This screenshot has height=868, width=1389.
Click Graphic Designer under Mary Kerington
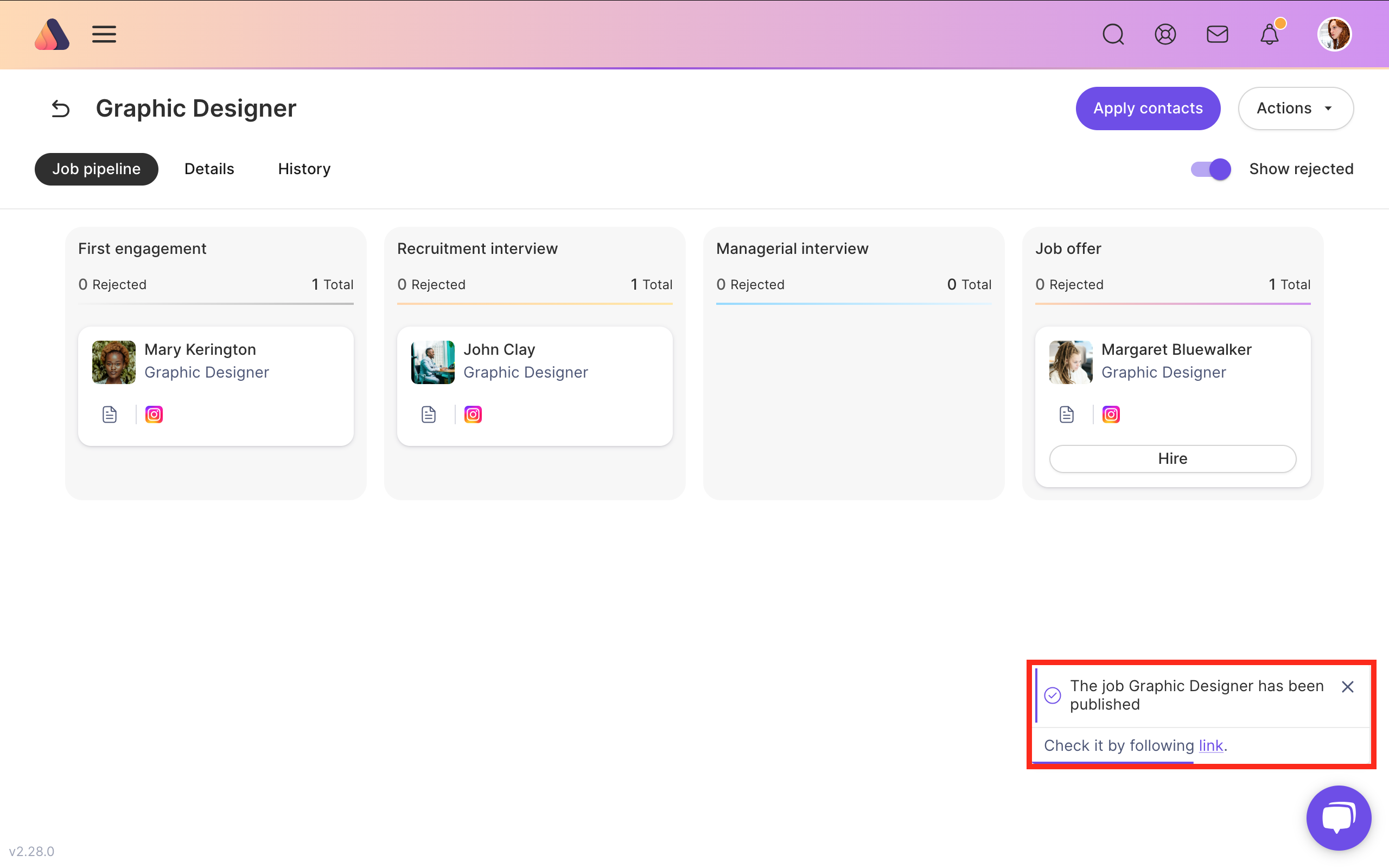pos(207,373)
